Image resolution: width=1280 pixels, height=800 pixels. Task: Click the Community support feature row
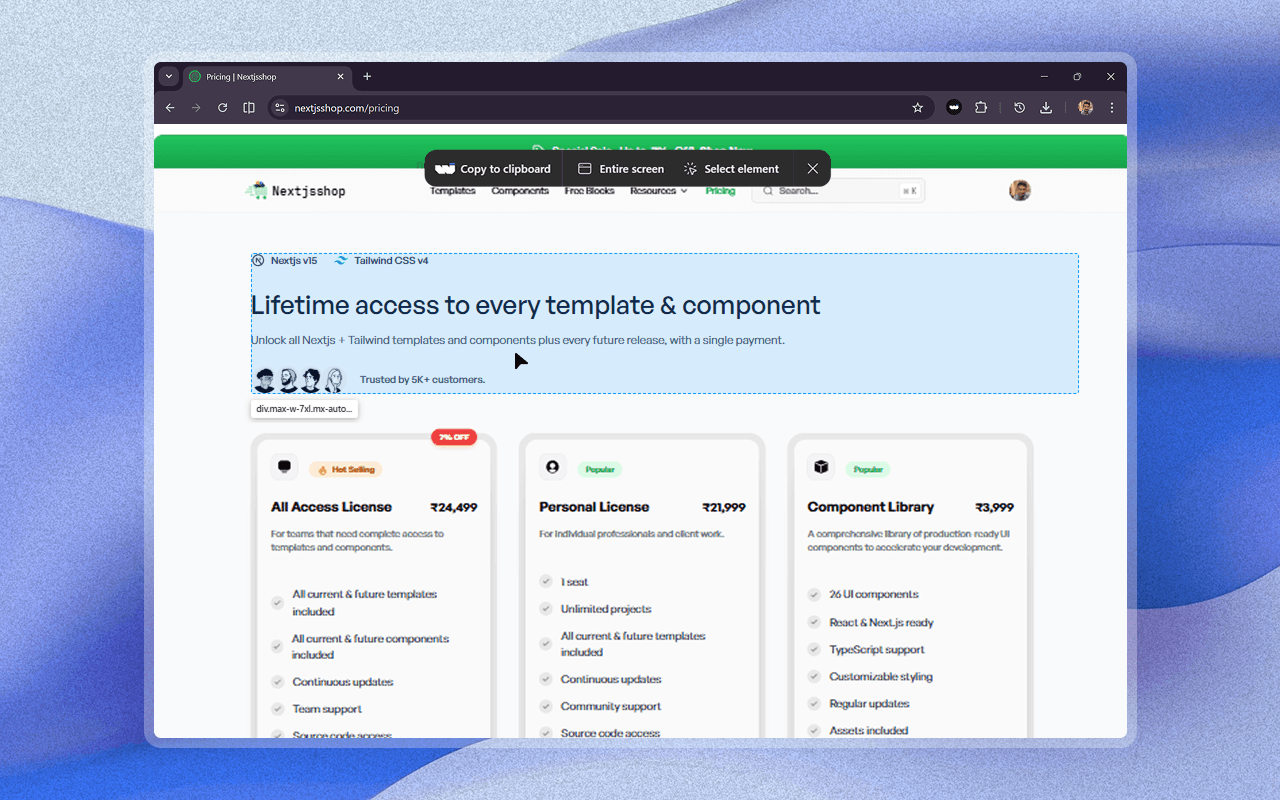click(x=600, y=706)
